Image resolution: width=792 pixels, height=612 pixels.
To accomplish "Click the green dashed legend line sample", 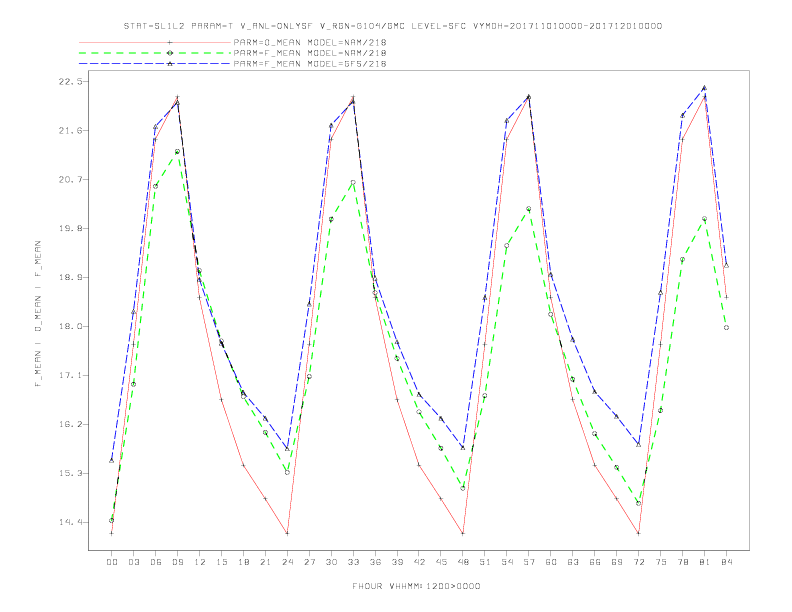I will (x=155, y=53).
